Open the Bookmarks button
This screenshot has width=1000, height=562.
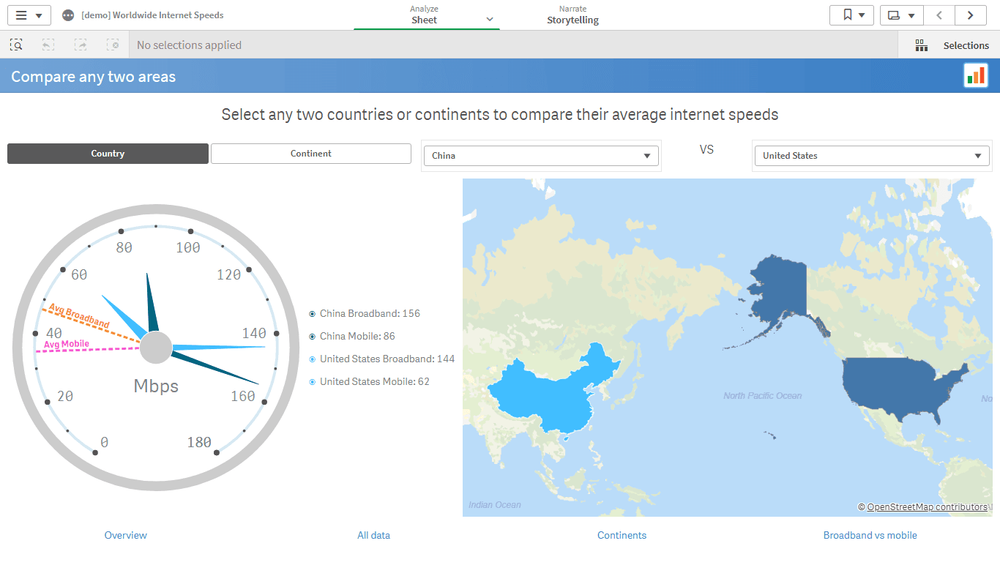point(851,15)
